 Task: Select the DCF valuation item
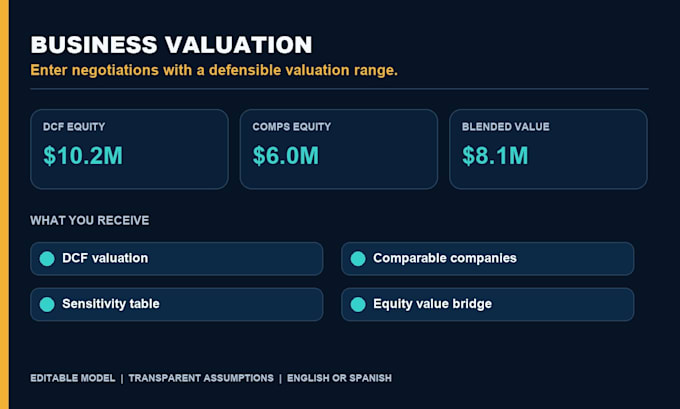click(177, 259)
